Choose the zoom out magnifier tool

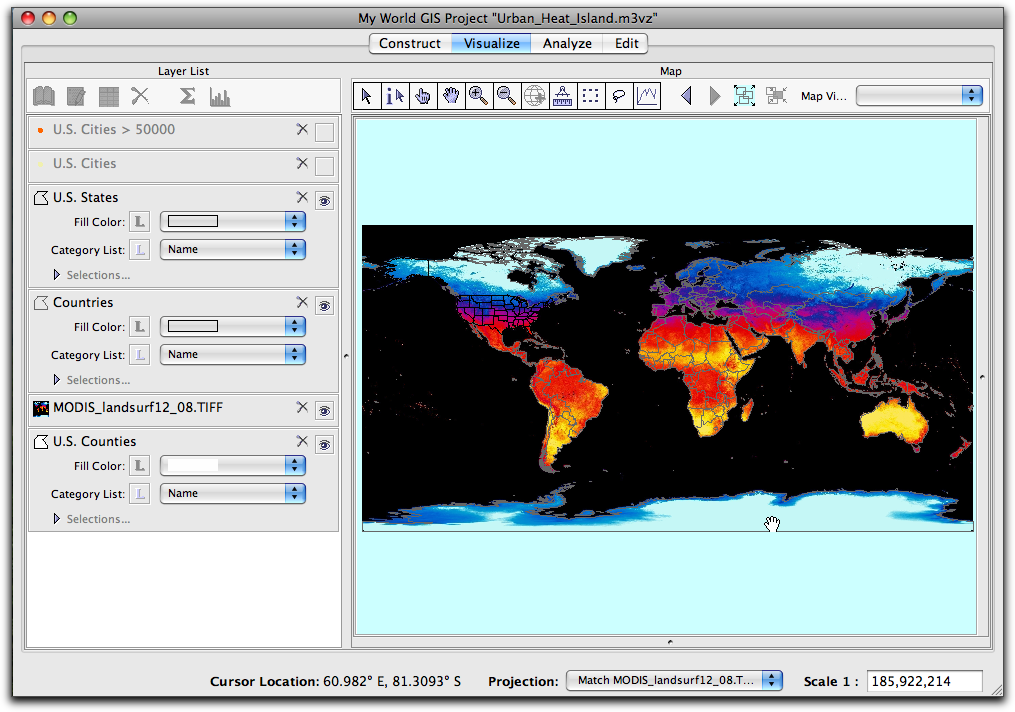507,96
